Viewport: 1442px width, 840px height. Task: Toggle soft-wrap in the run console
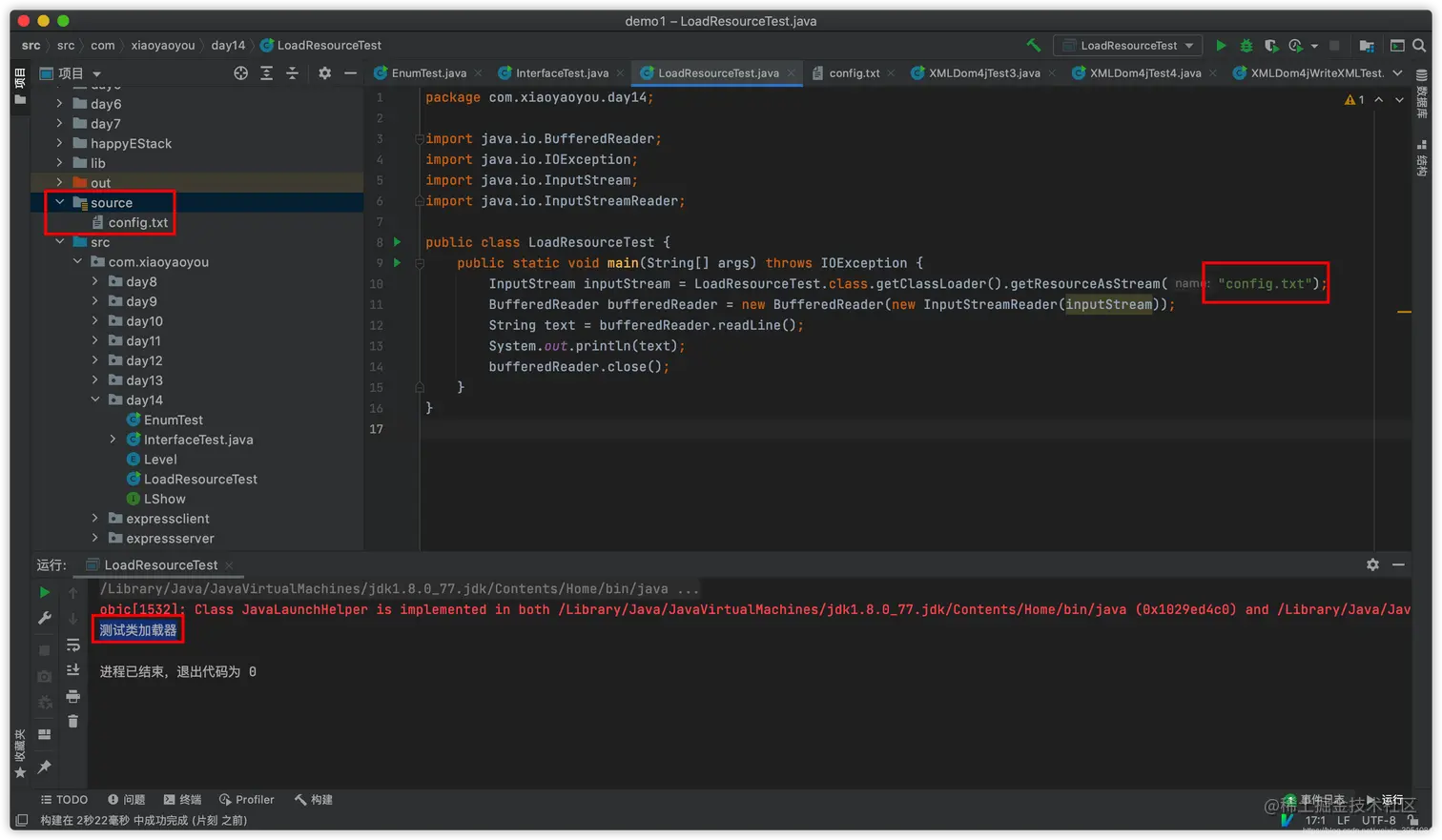(x=72, y=645)
